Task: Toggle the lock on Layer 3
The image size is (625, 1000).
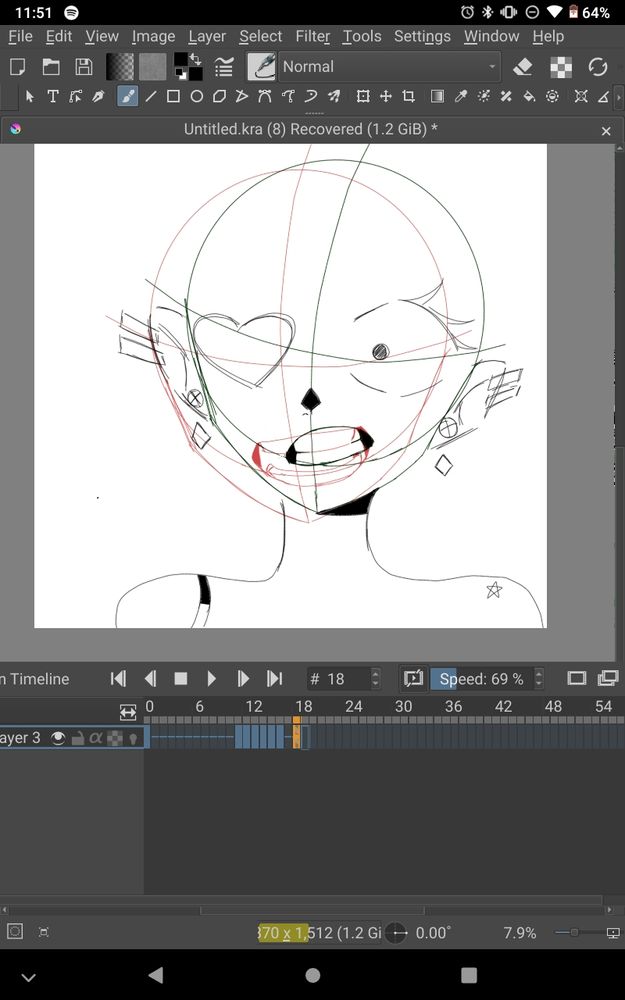Action: pyautogui.click(x=77, y=738)
